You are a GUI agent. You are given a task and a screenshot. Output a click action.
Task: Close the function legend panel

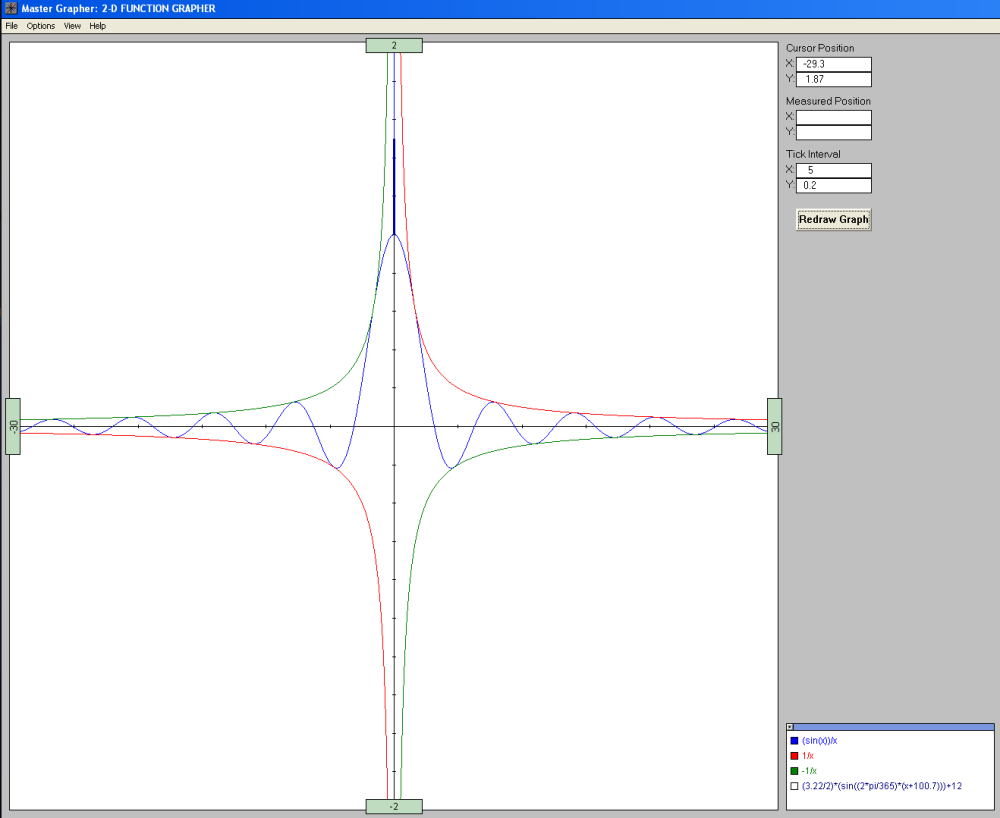[790, 727]
